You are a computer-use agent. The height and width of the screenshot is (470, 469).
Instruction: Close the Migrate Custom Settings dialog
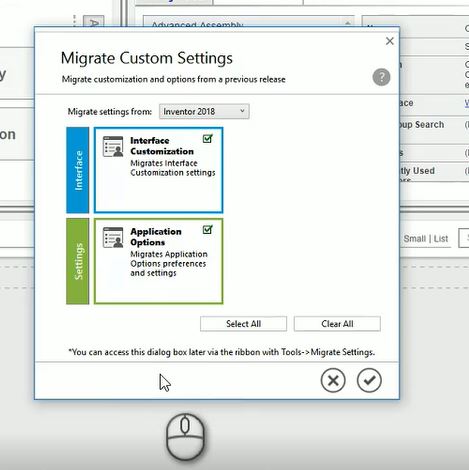[389, 41]
